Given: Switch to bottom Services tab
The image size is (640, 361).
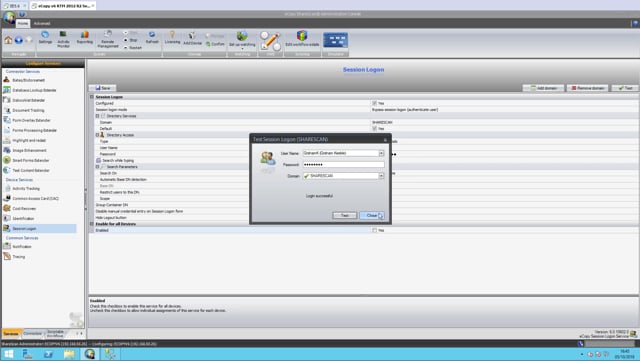Looking at the screenshot, I should click(11, 334).
